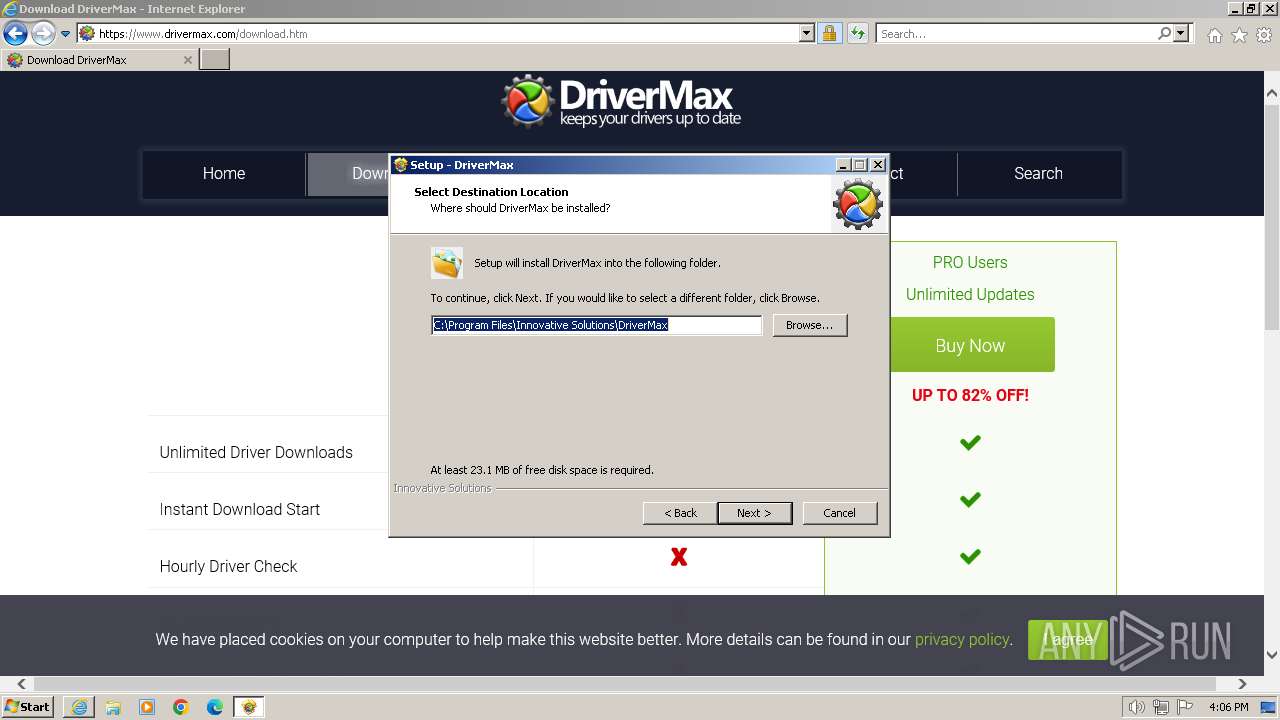Click the Browse... button in Setup

810,325
